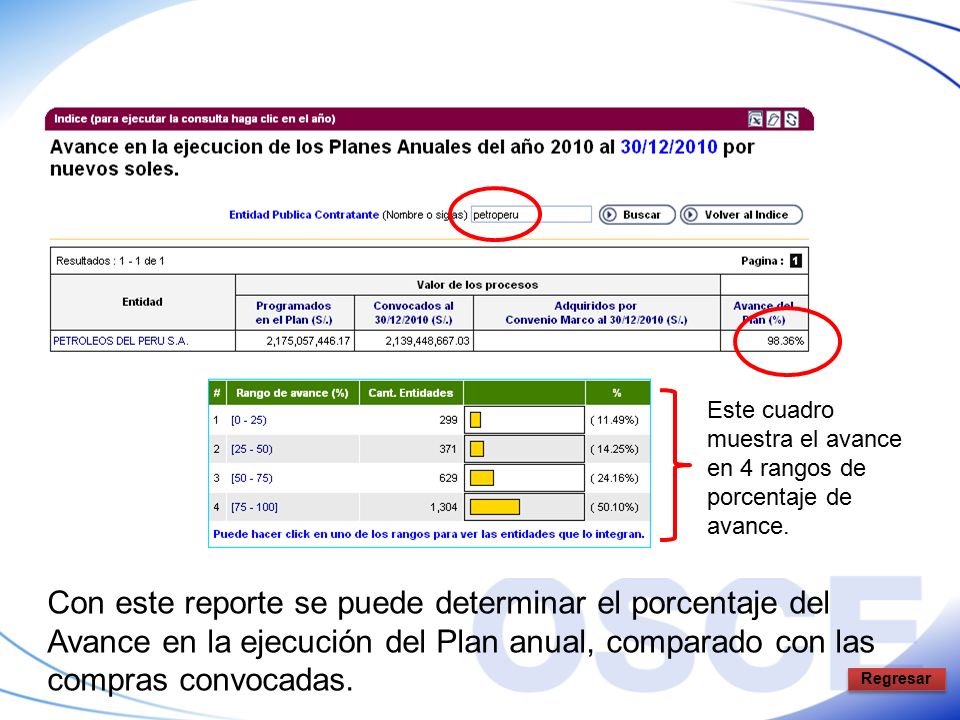Click the ( 50.10%) percentage text
Image resolution: width=960 pixels, height=720 pixels.
coord(614,507)
